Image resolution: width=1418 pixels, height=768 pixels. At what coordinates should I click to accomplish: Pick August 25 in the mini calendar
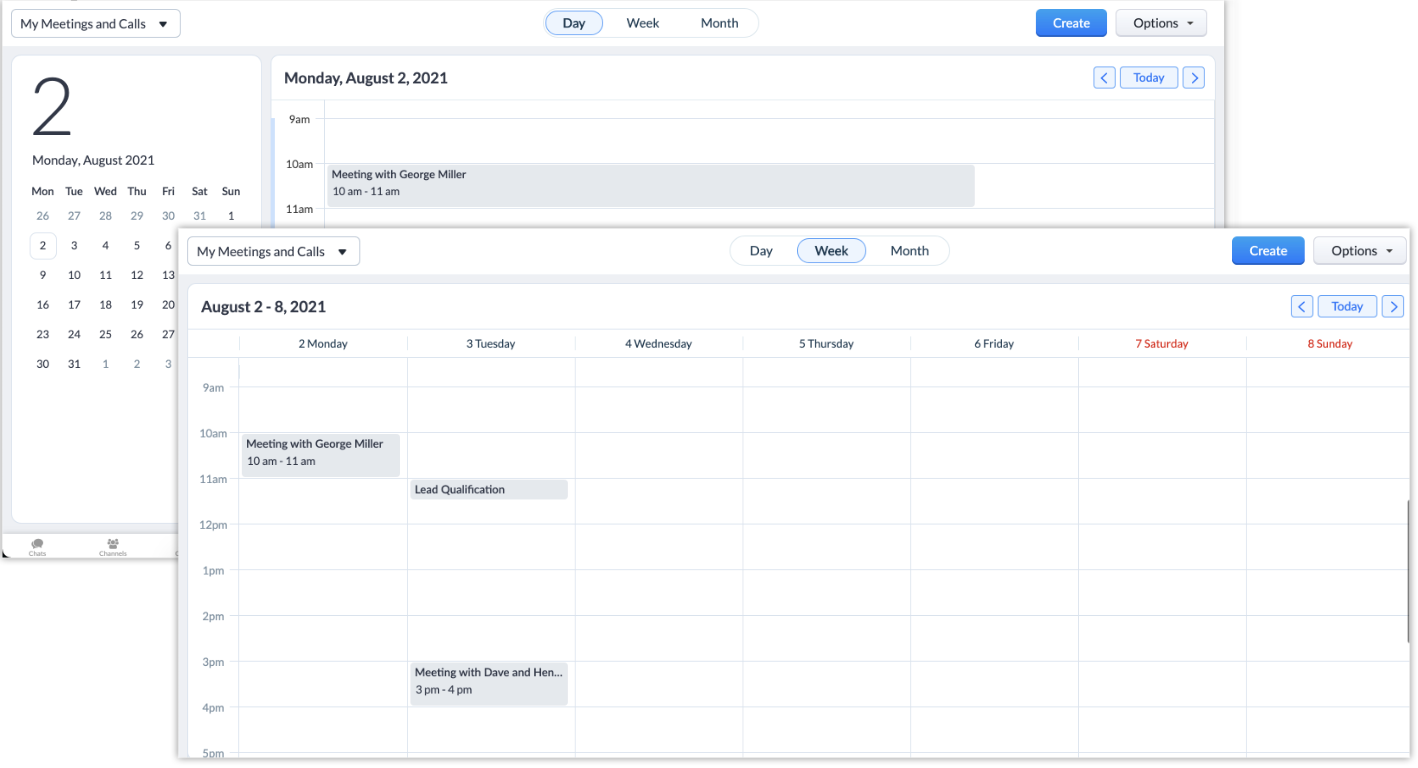click(105, 335)
